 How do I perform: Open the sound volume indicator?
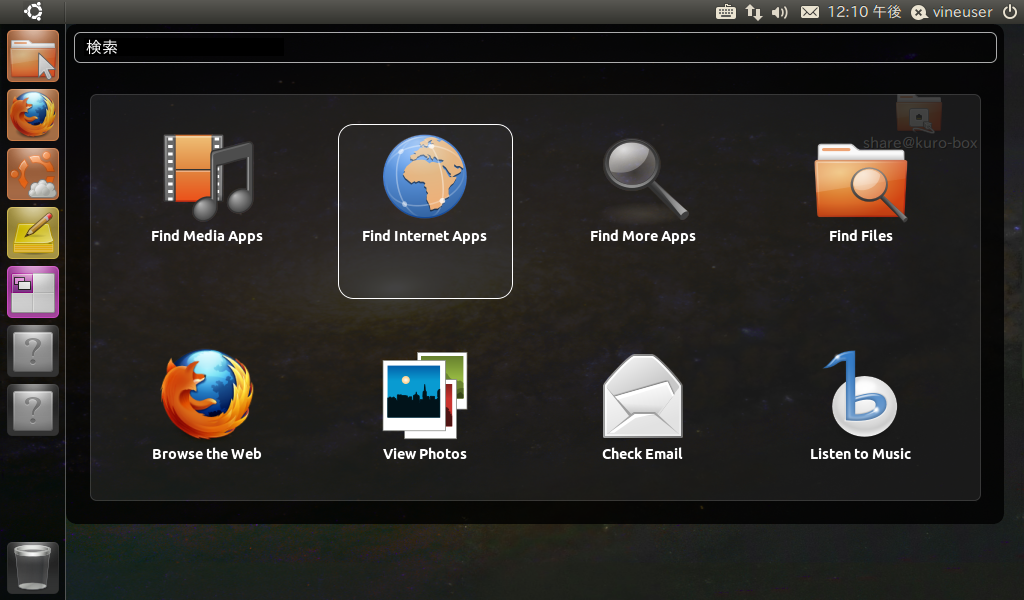coord(780,12)
